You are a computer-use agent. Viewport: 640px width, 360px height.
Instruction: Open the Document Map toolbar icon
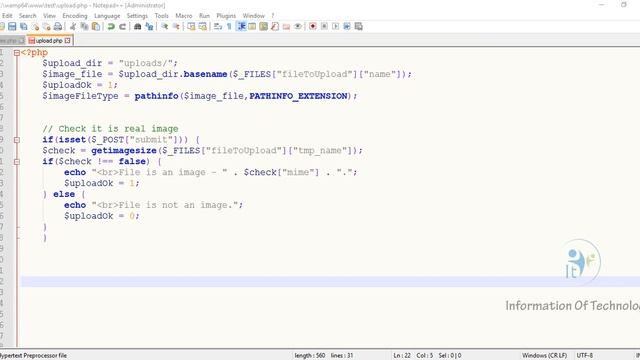[x=264, y=27]
